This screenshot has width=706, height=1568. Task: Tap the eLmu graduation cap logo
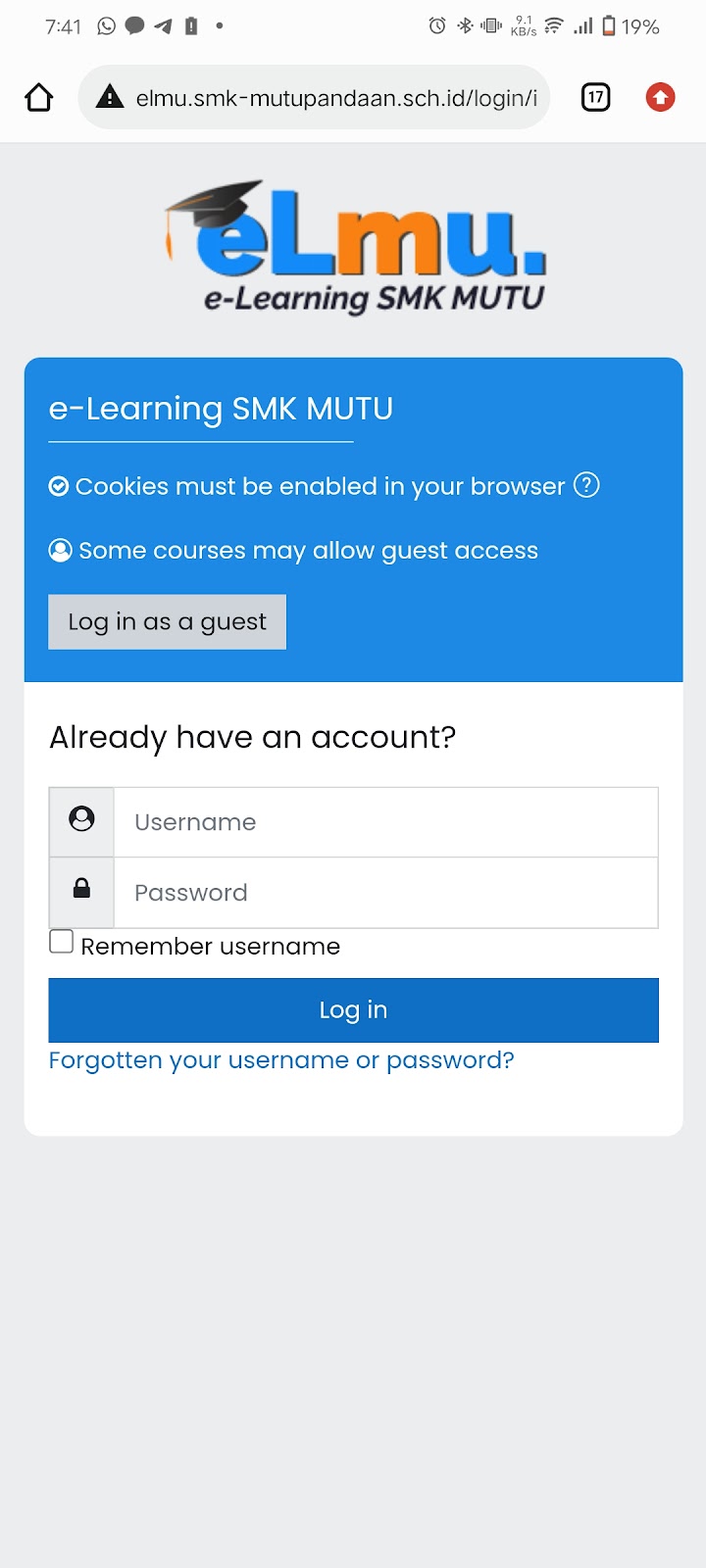355,247
